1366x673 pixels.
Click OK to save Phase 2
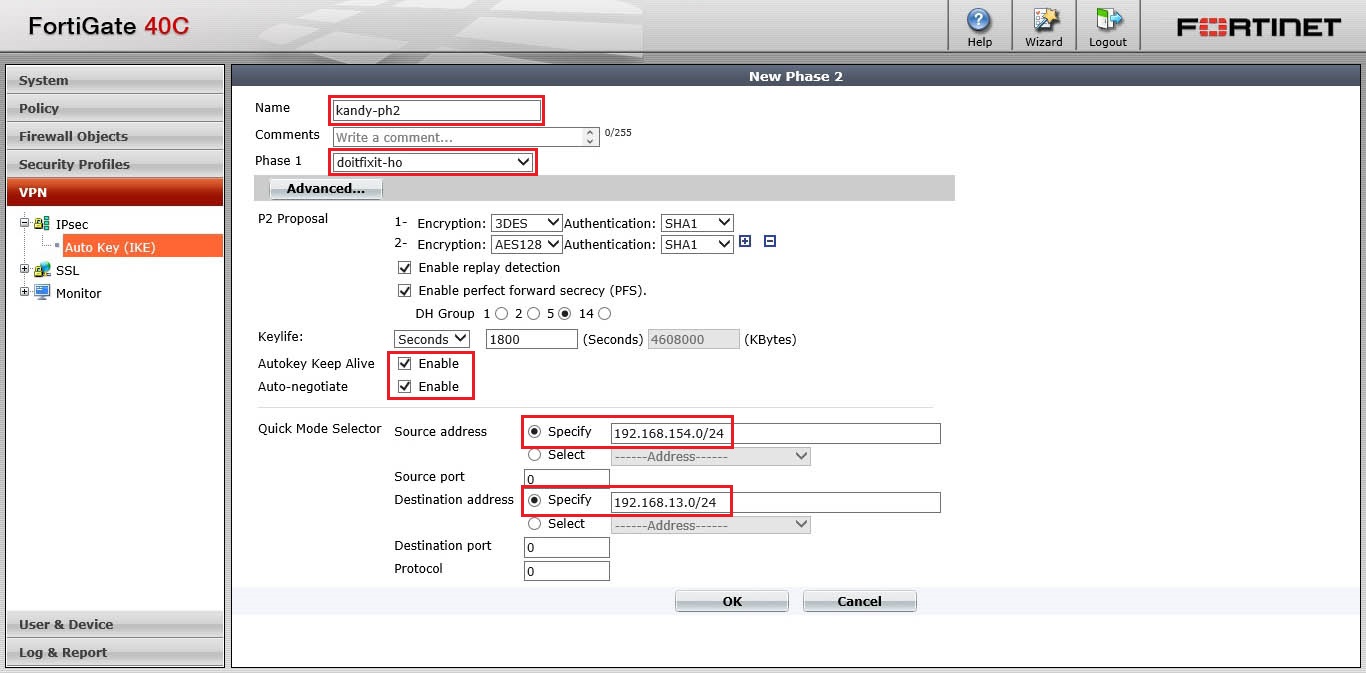coord(732,601)
